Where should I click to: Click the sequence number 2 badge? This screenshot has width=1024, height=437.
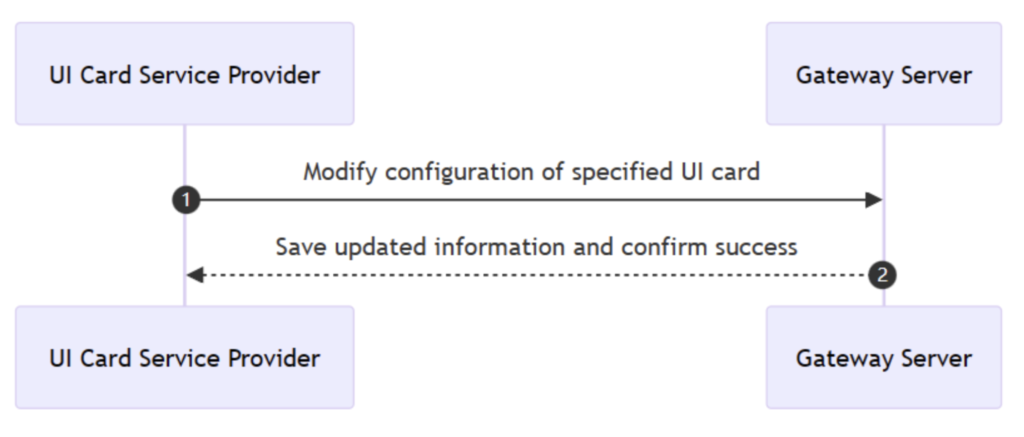tap(882, 275)
